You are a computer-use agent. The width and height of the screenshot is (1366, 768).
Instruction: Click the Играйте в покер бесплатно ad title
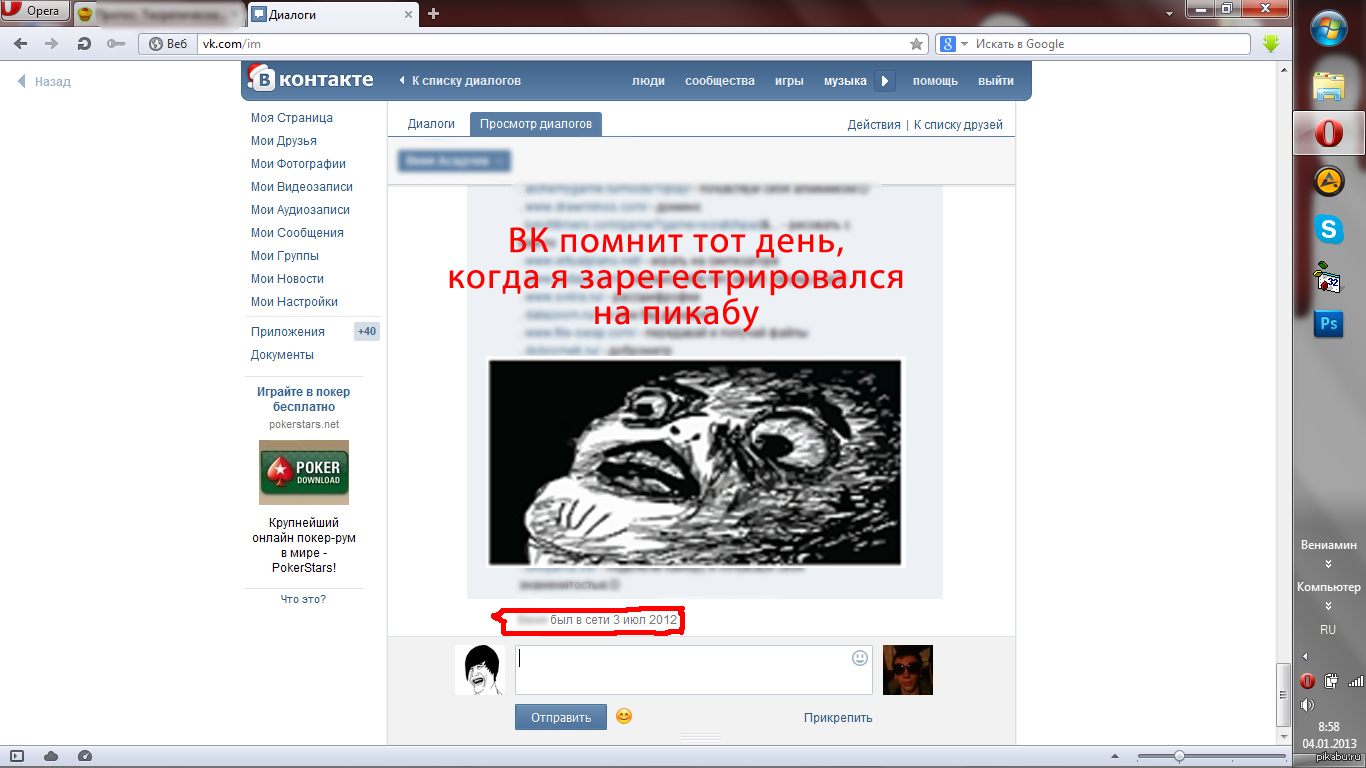[x=304, y=399]
